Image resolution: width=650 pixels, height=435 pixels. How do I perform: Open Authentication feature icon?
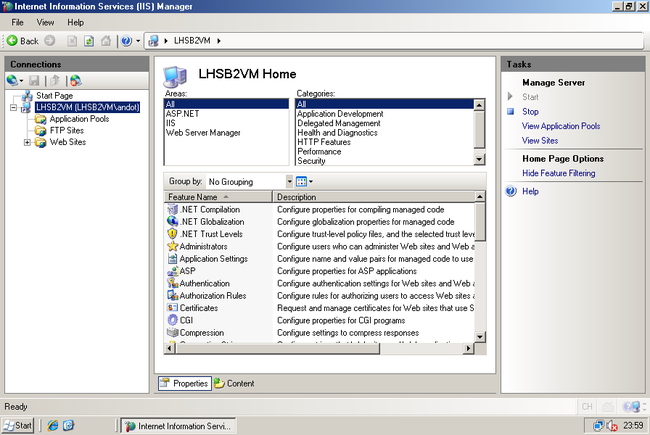coord(172,283)
